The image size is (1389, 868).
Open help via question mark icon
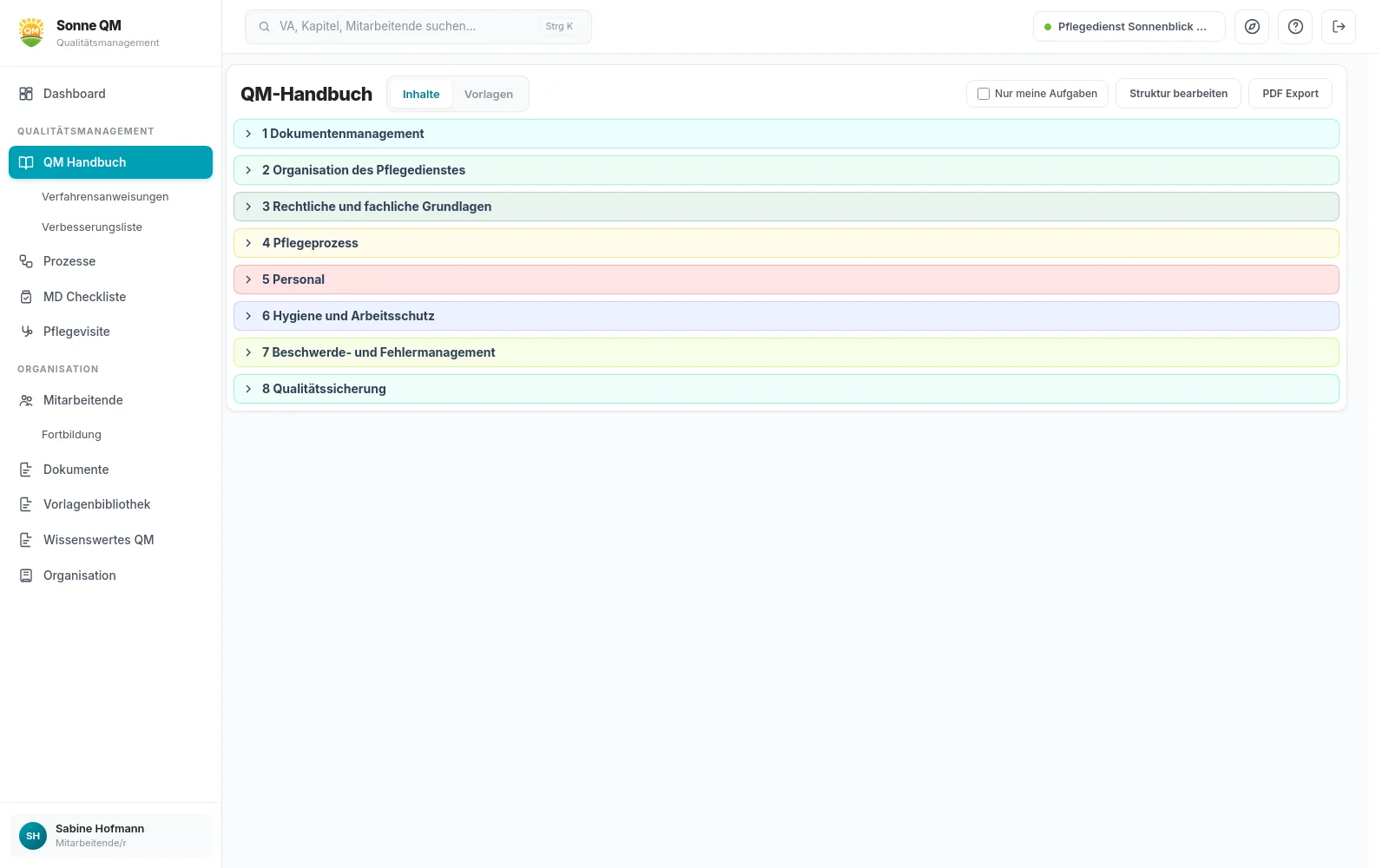(1295, 27)
